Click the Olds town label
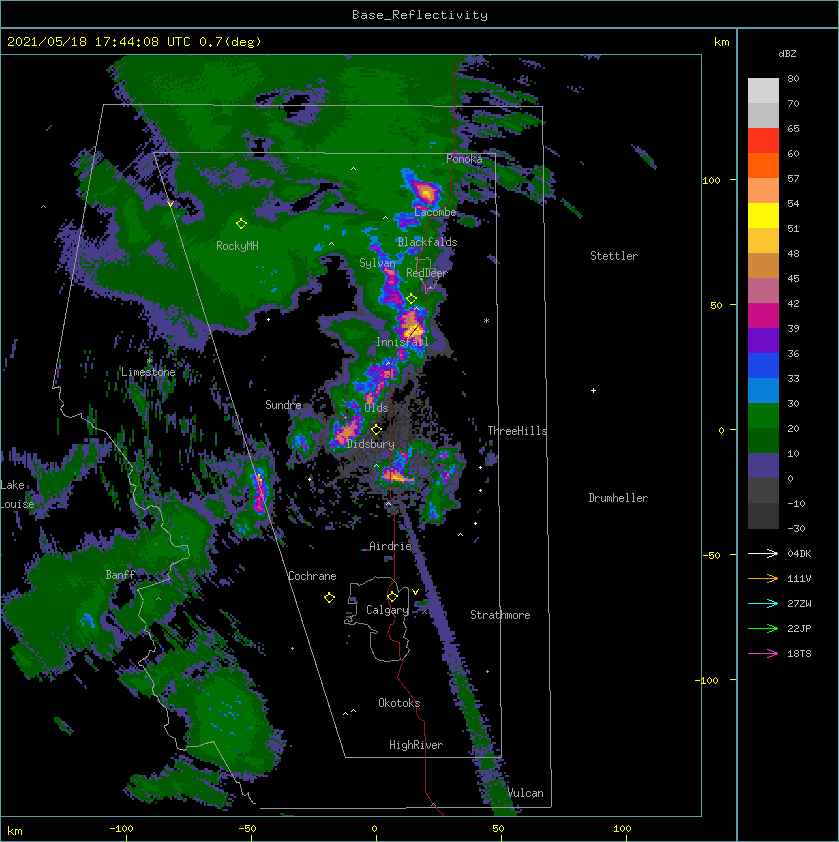 point(376,408)
